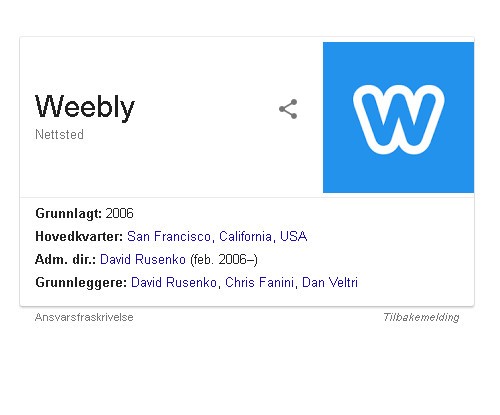Image resolution: width=500 pixels, height=415 pixels.
Task: Open the Chris Fanini founder link
Action: (259, 282)
